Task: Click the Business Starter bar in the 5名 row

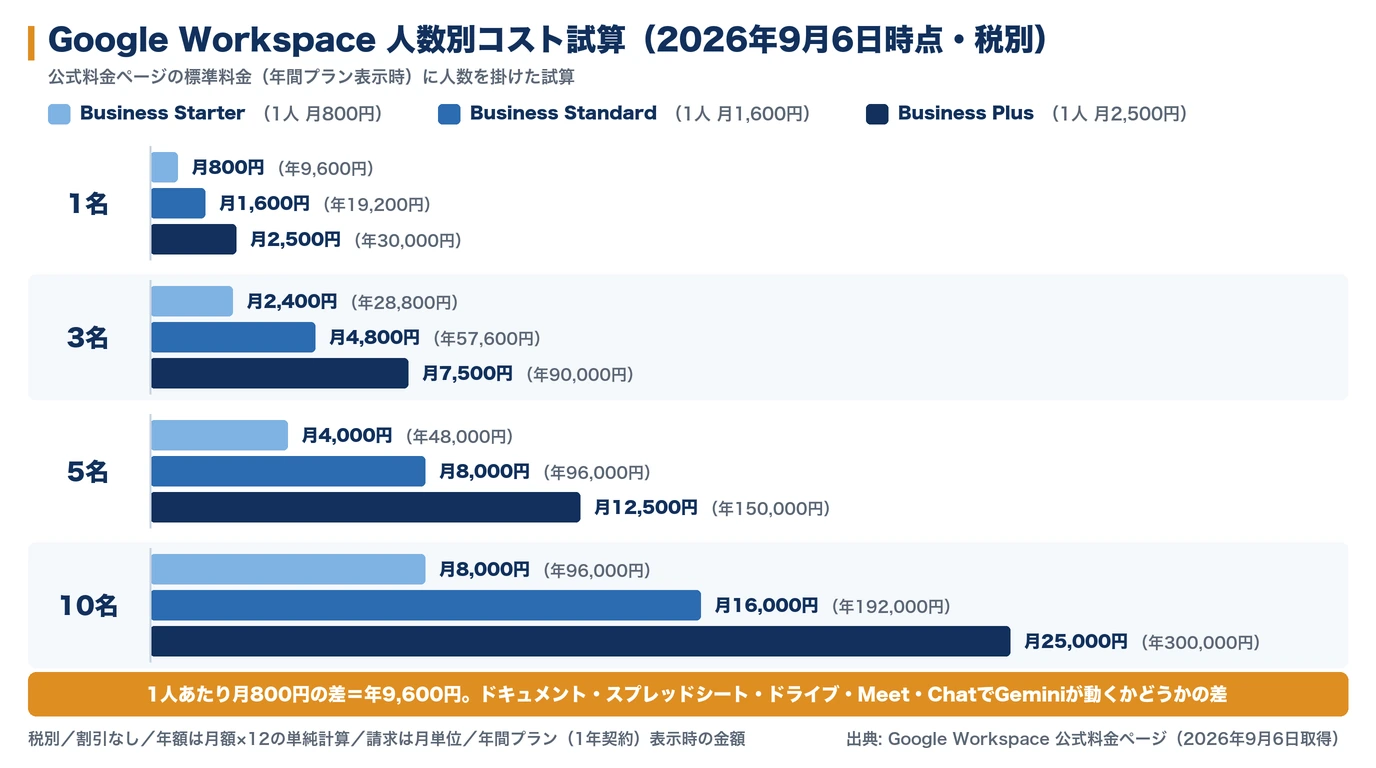Action: point(220,436)
